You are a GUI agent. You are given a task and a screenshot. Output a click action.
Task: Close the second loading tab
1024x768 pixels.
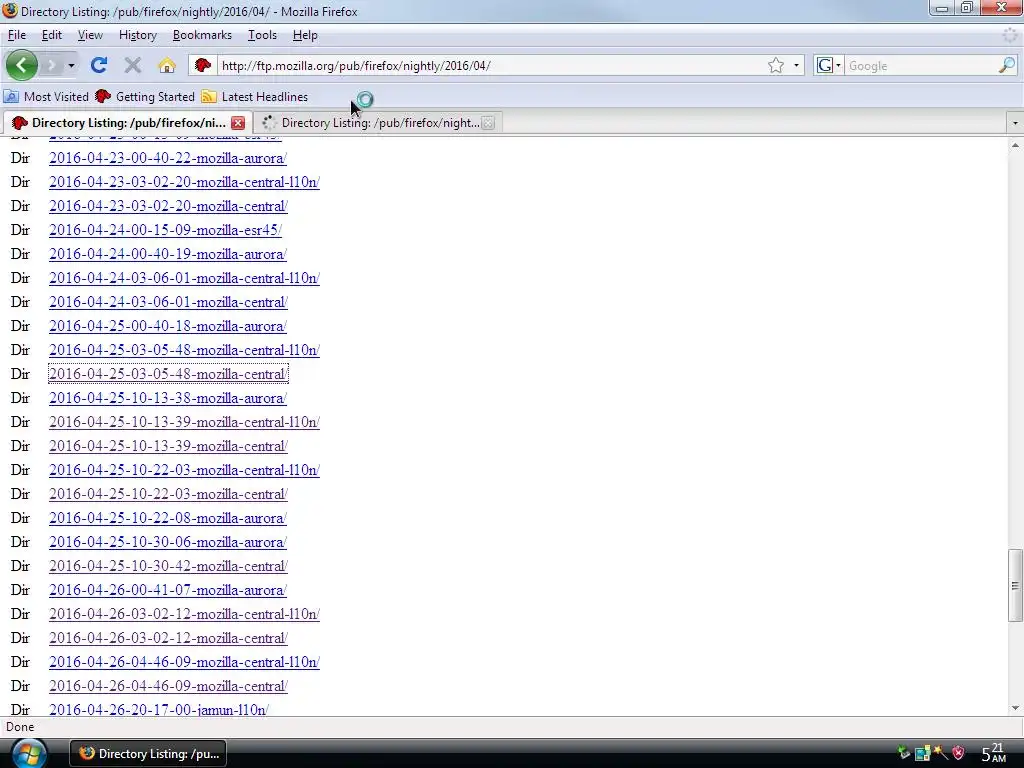pos(488,123)
